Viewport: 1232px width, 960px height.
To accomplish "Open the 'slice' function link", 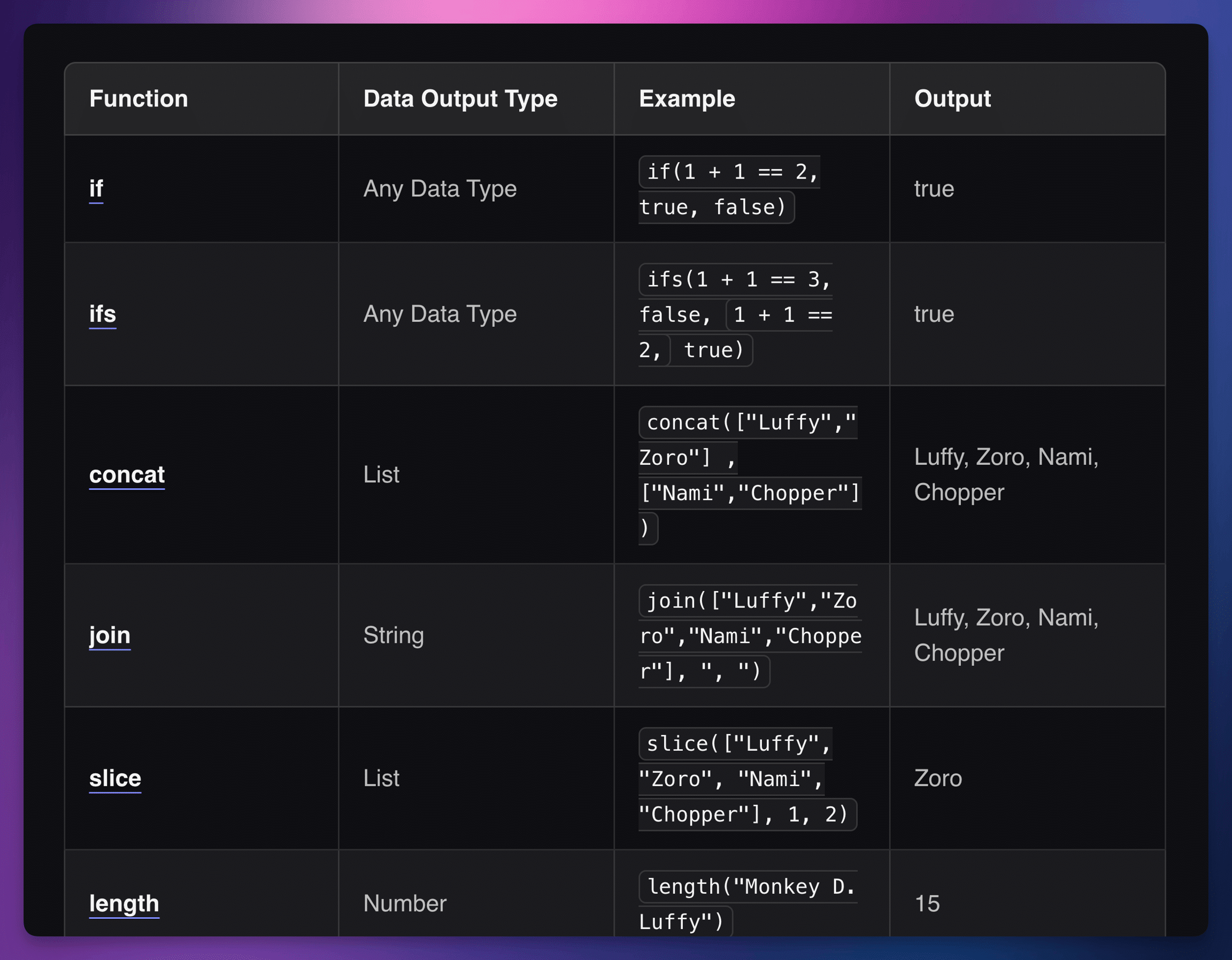I will click(x=115, y=778).
